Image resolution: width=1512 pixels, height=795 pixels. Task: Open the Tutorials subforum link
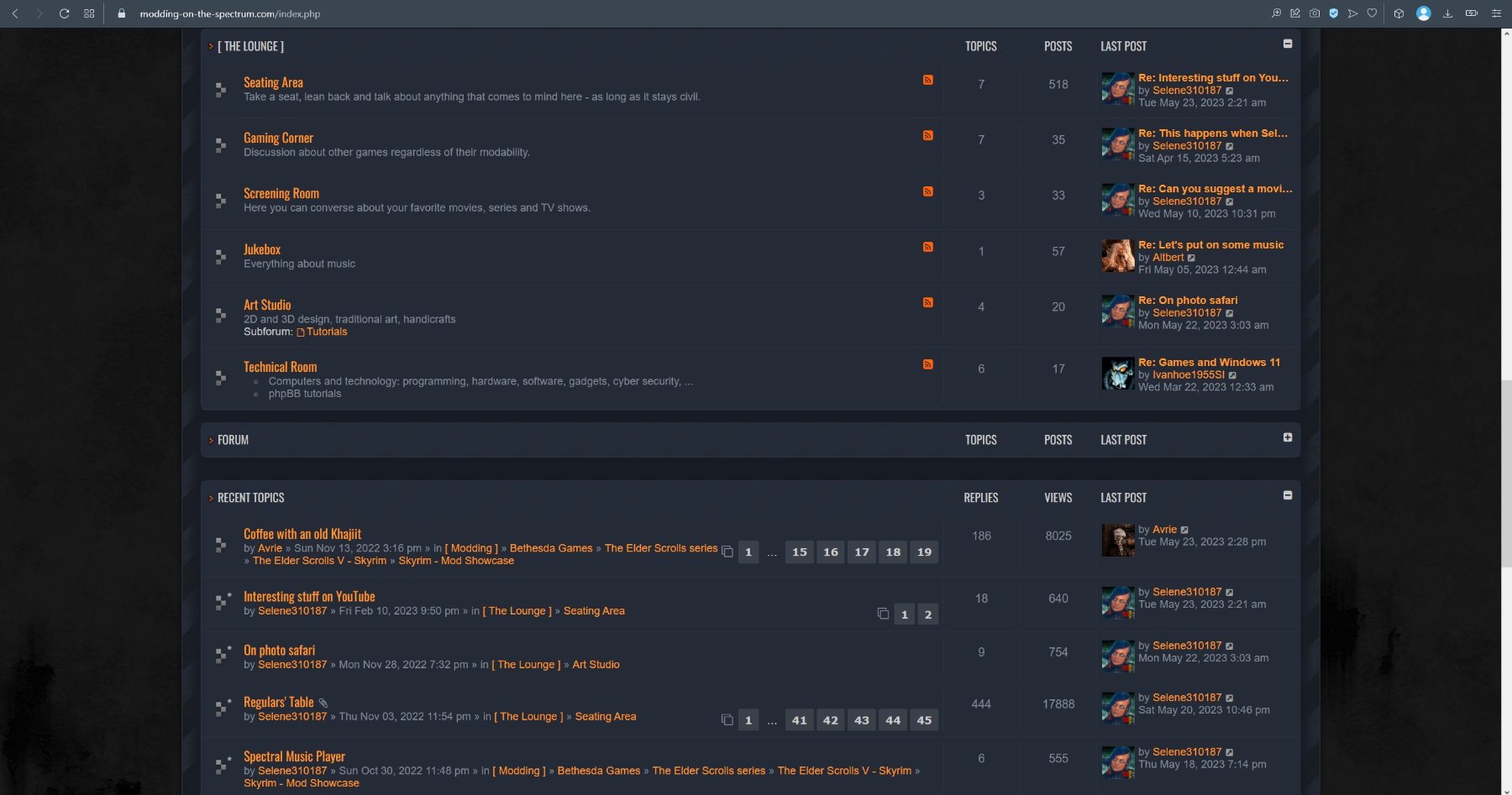pos(326,332)
